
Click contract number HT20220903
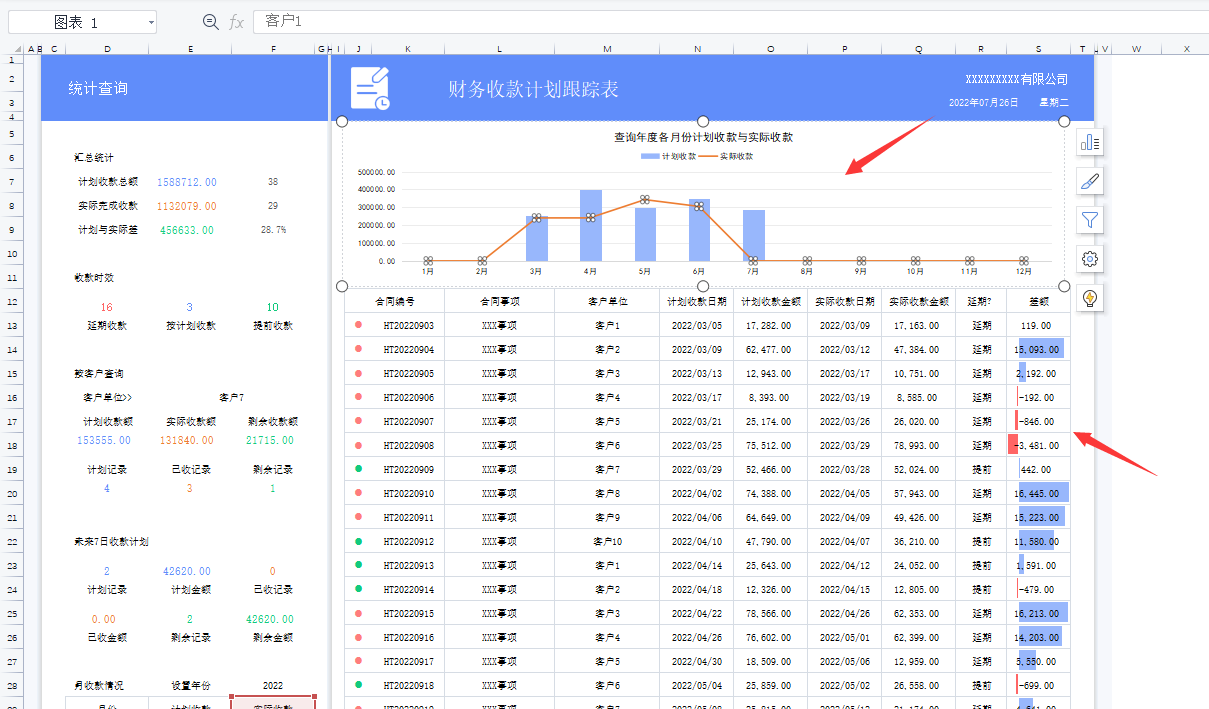click(x=408, y=326)
